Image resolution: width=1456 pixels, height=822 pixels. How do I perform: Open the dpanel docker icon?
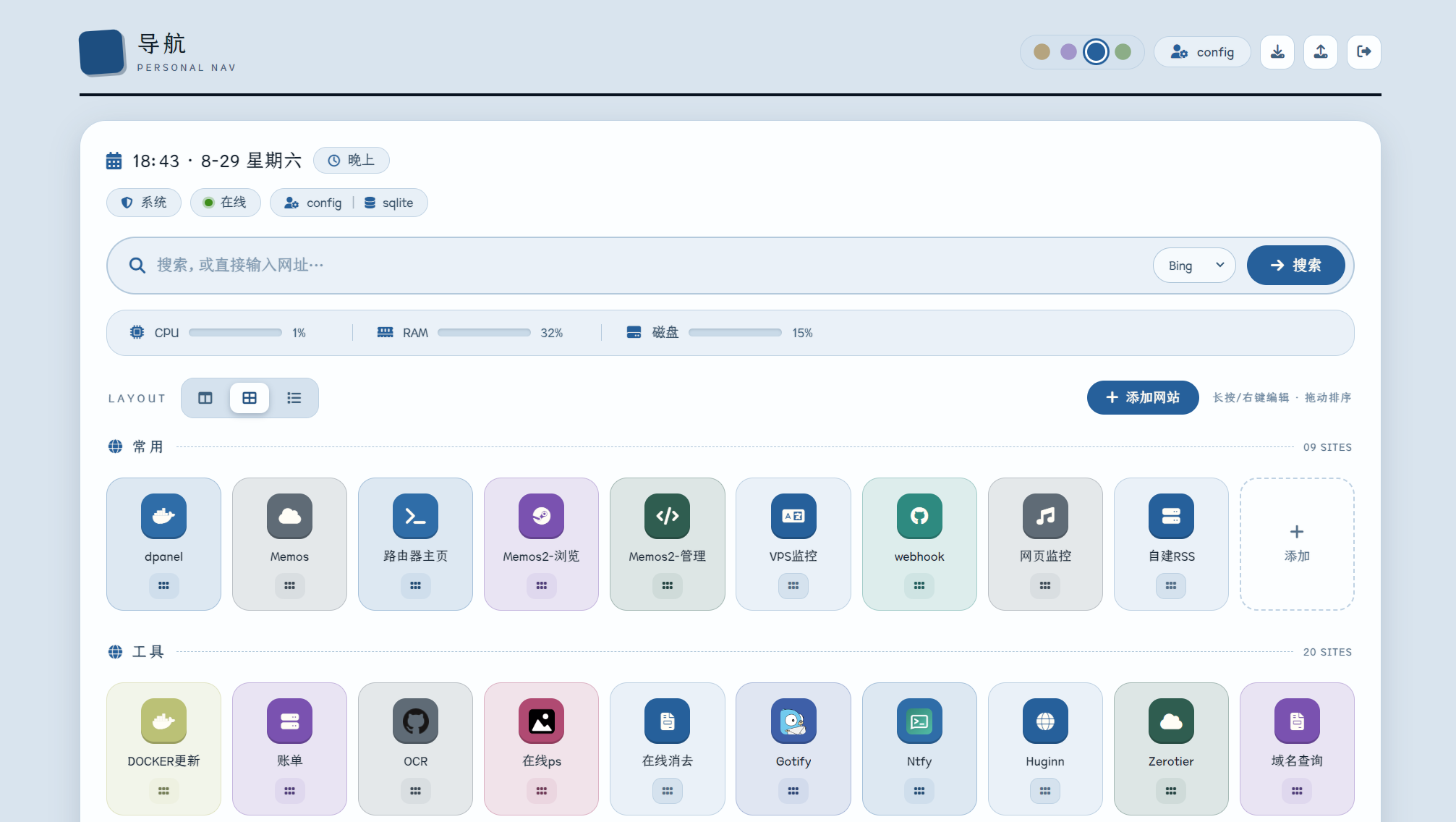point(163,516)
